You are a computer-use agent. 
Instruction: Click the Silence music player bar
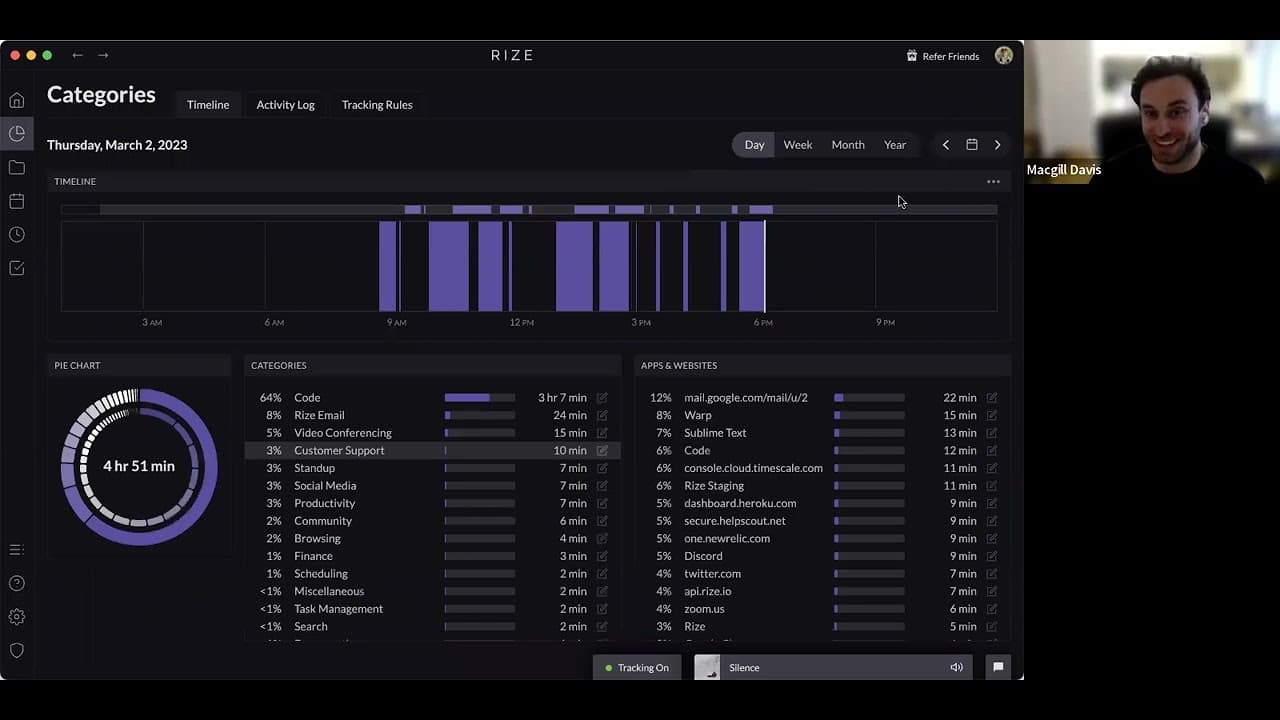(831, 667)
